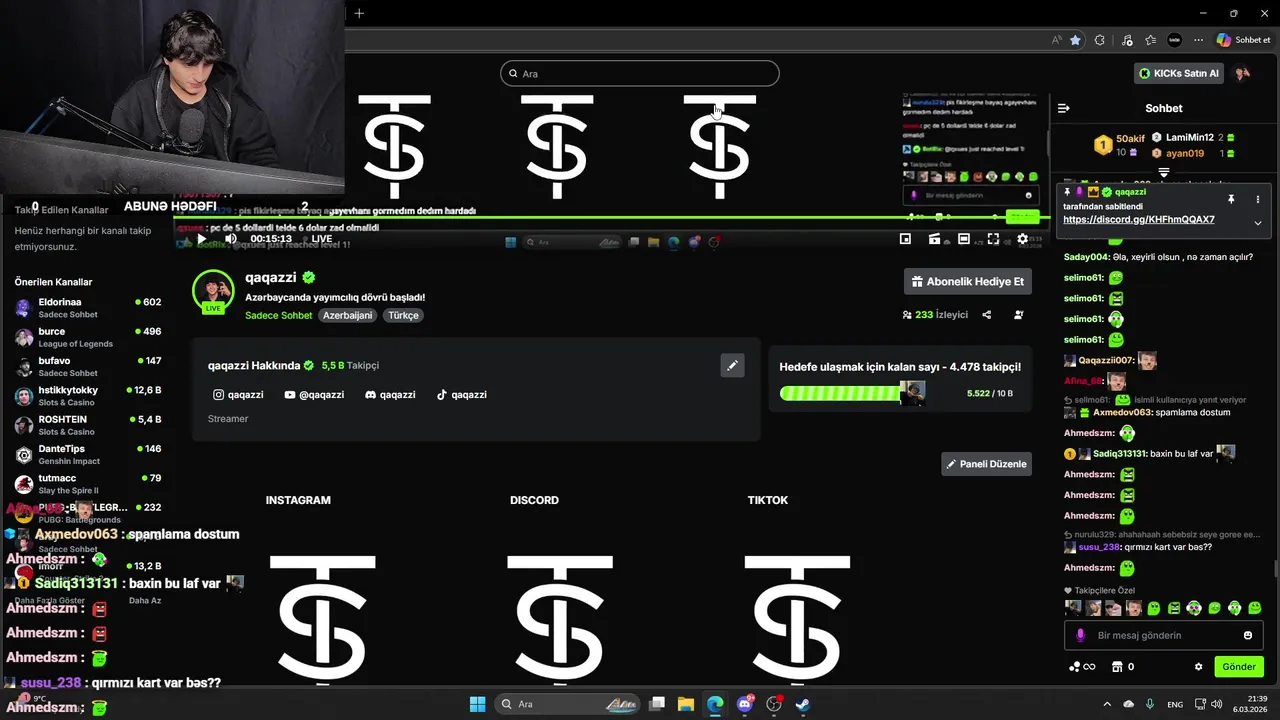Open qaqazzi Instagram link
Viewport: 1280px width, 720px height.
(238, 395)
